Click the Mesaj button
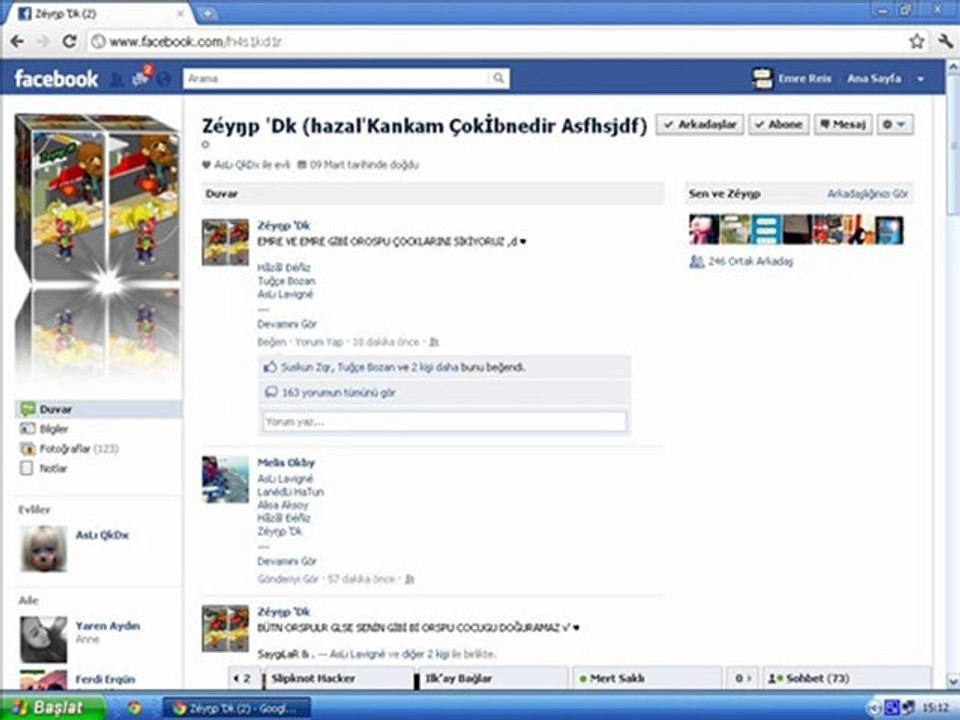Image resolution: width=960 pixels, height=720 pixels. pyautogui.click(x=843, y=124)
